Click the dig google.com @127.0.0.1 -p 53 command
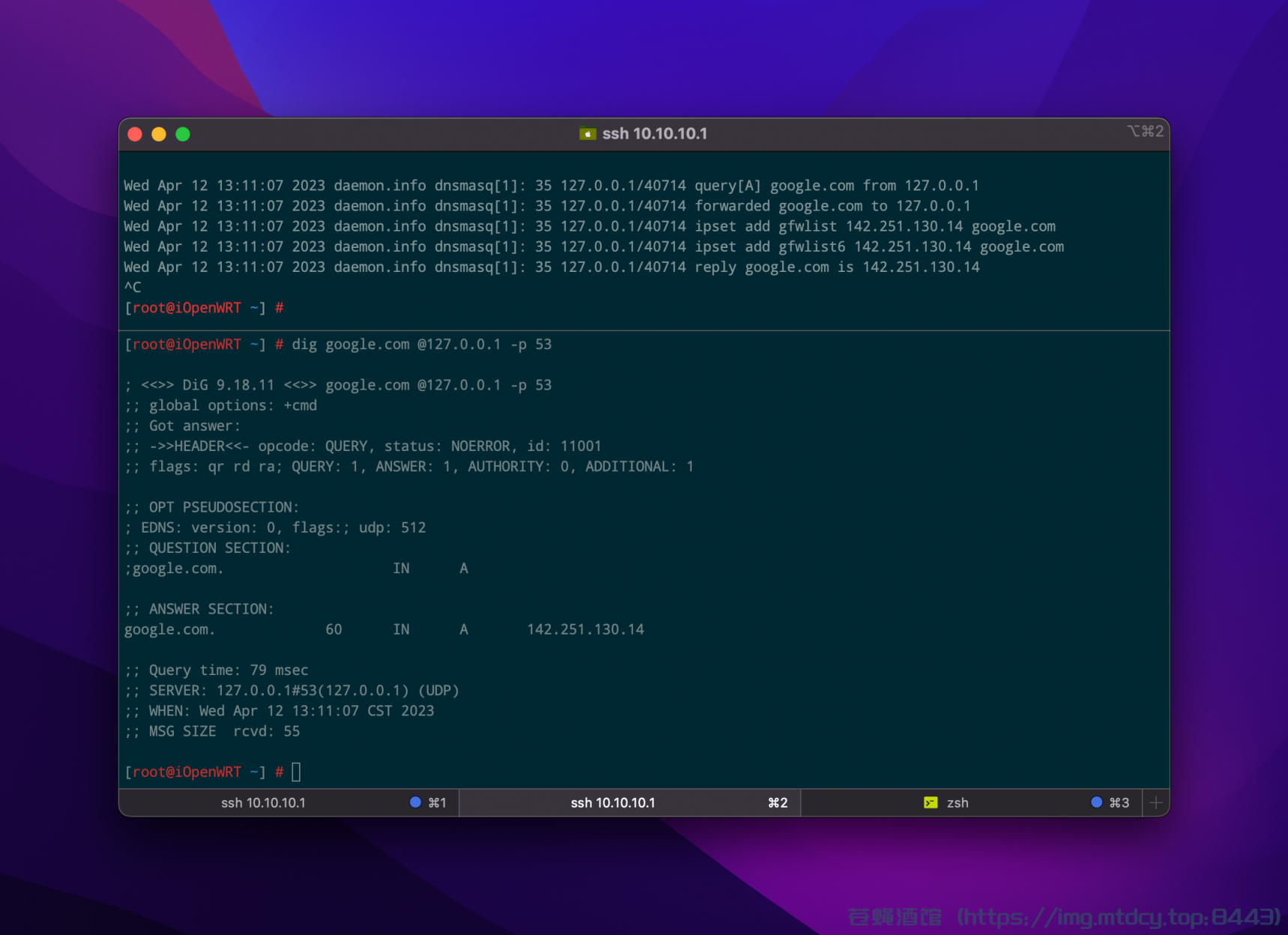Screen dimensions: 1288x935 coord(422,345)
